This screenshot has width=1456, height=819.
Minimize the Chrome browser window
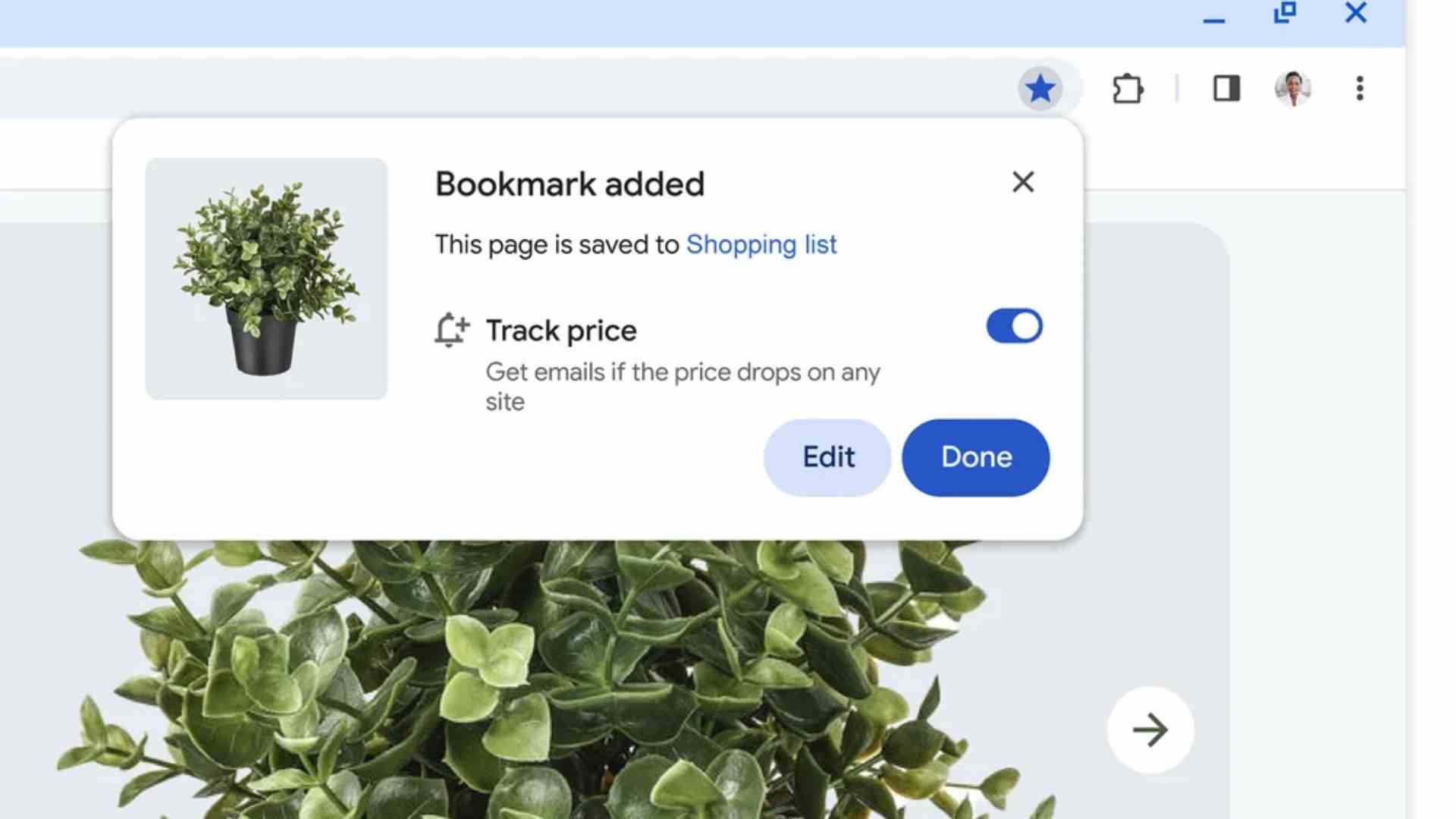(1214, 15)
